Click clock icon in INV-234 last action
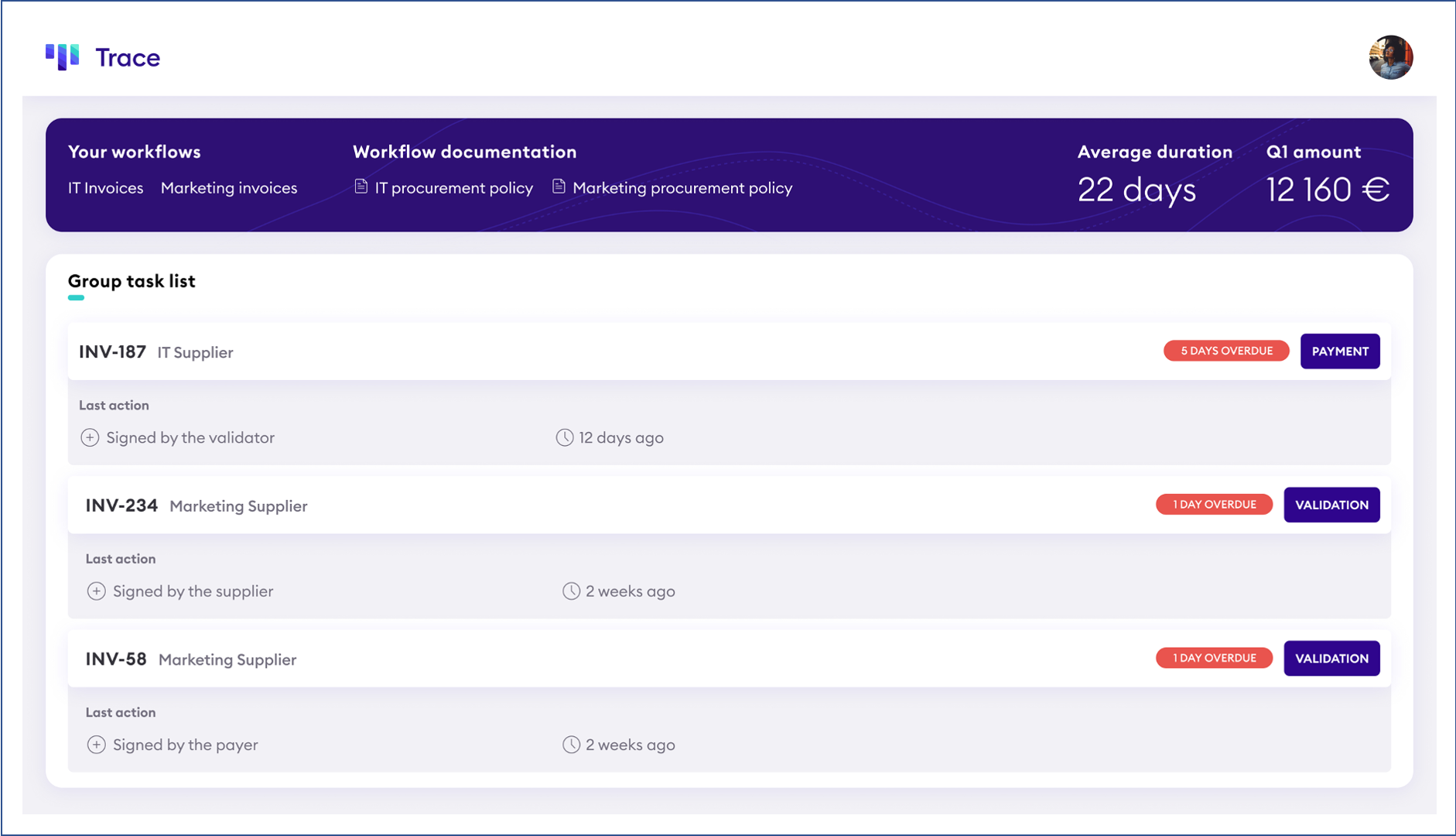1456x836 pixels. (571, 591)
